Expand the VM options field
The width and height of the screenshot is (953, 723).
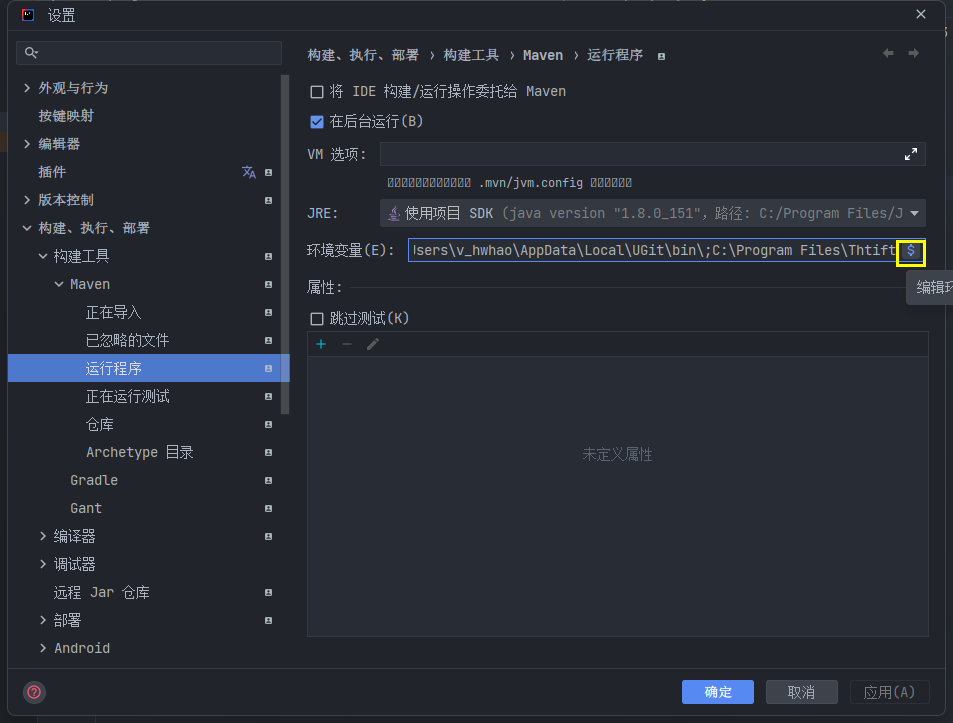tap(910, 154)
